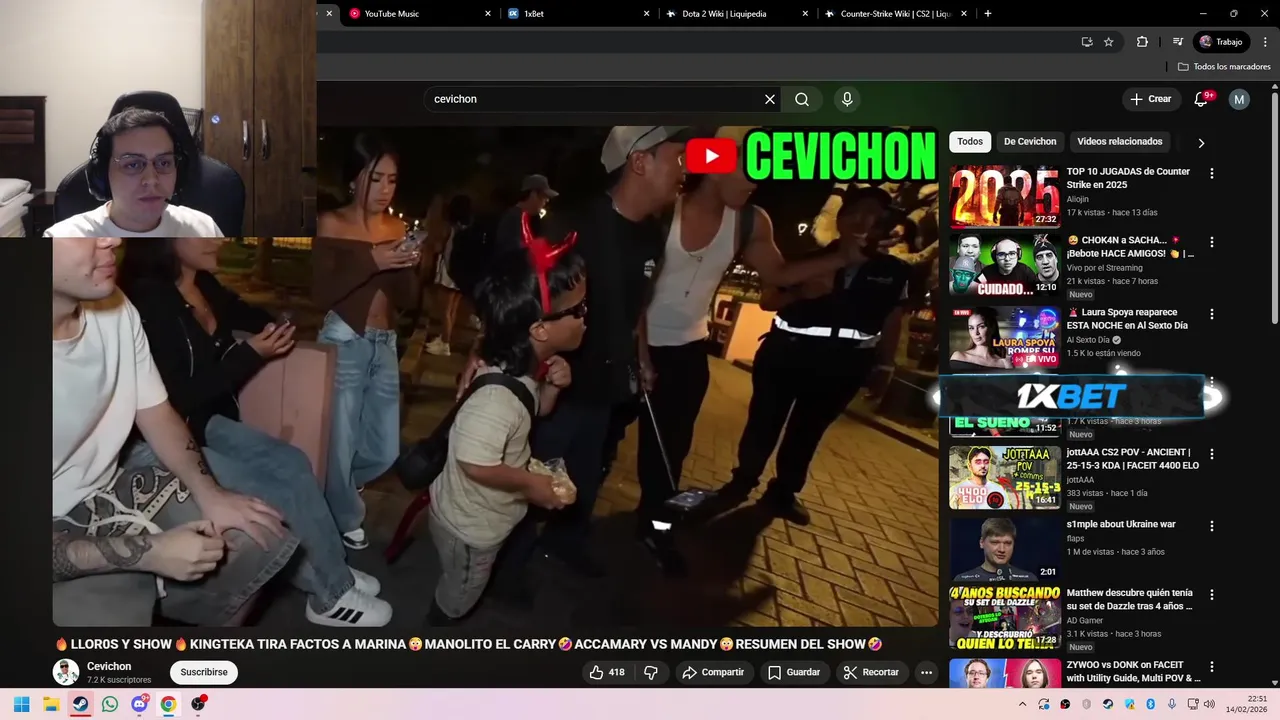Open CHOK4N a SACHA video thumbnail
Image resolution: width=1280 pixels, height=720 pixels.
(x=1004, y=266)
